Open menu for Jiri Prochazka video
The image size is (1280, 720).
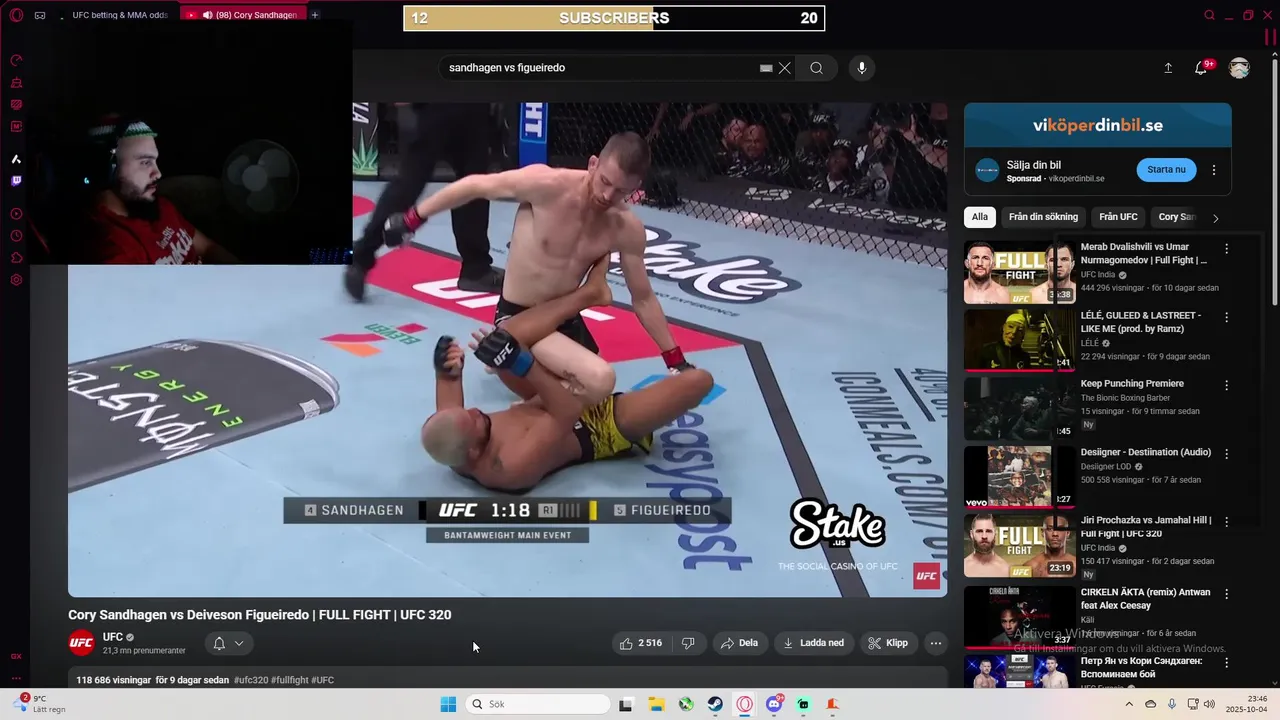tap(1227, 521)
